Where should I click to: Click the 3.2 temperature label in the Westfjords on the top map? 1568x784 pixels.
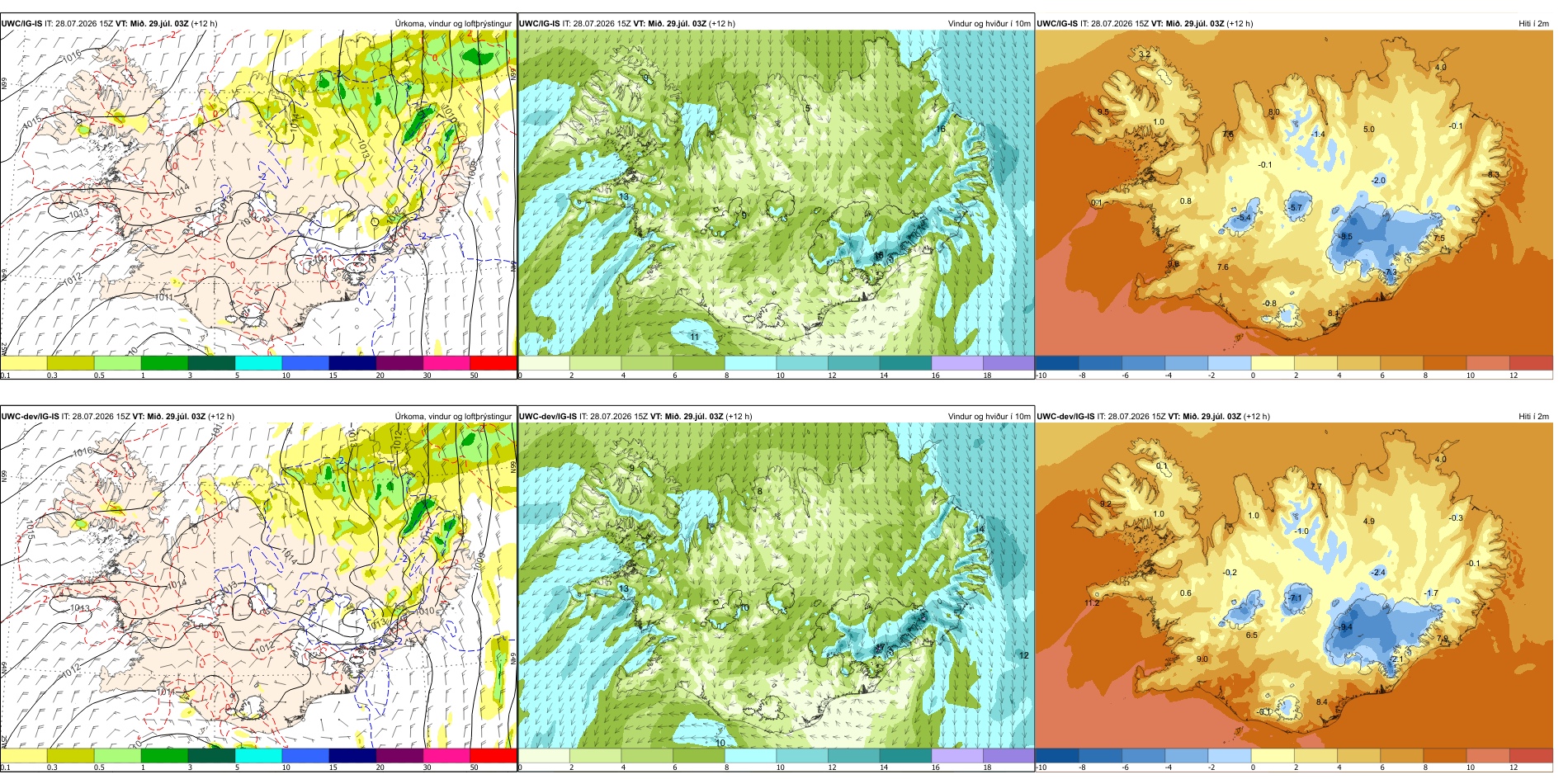1144,54
